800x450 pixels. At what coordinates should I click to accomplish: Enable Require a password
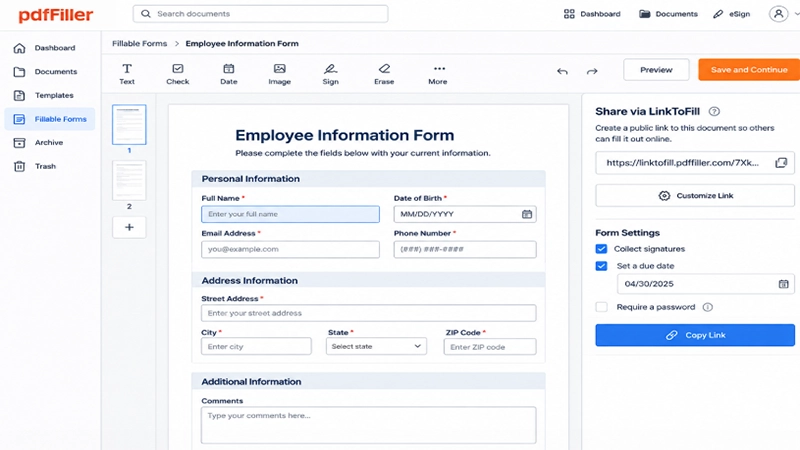click(x=602, y=307)
